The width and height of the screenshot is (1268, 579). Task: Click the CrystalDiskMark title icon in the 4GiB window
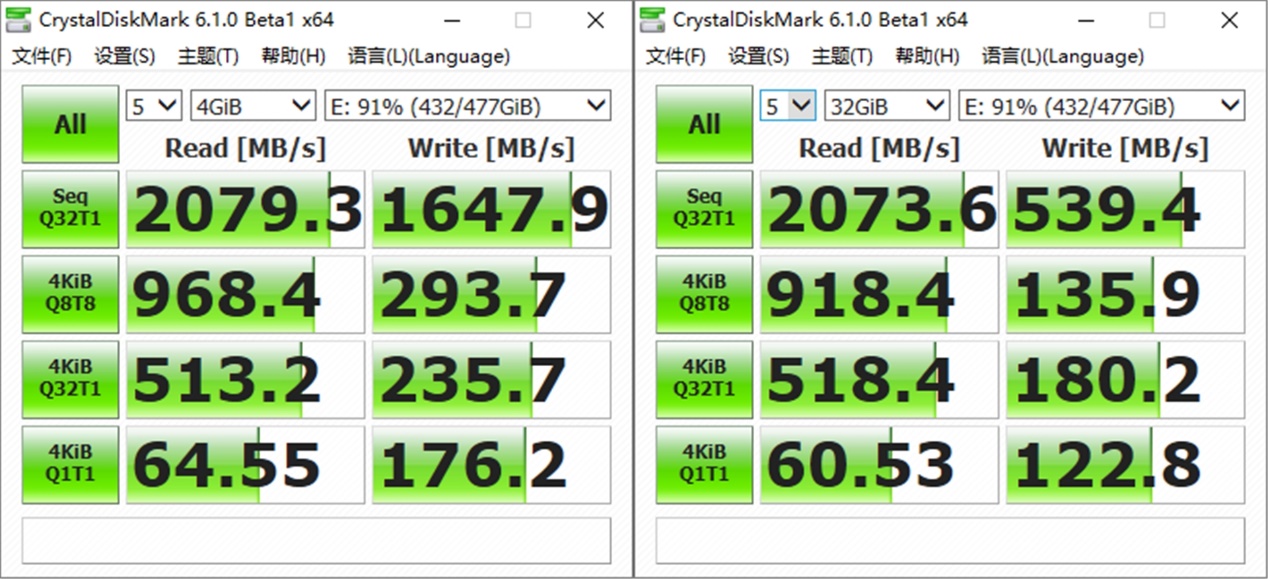coord(19,19)
